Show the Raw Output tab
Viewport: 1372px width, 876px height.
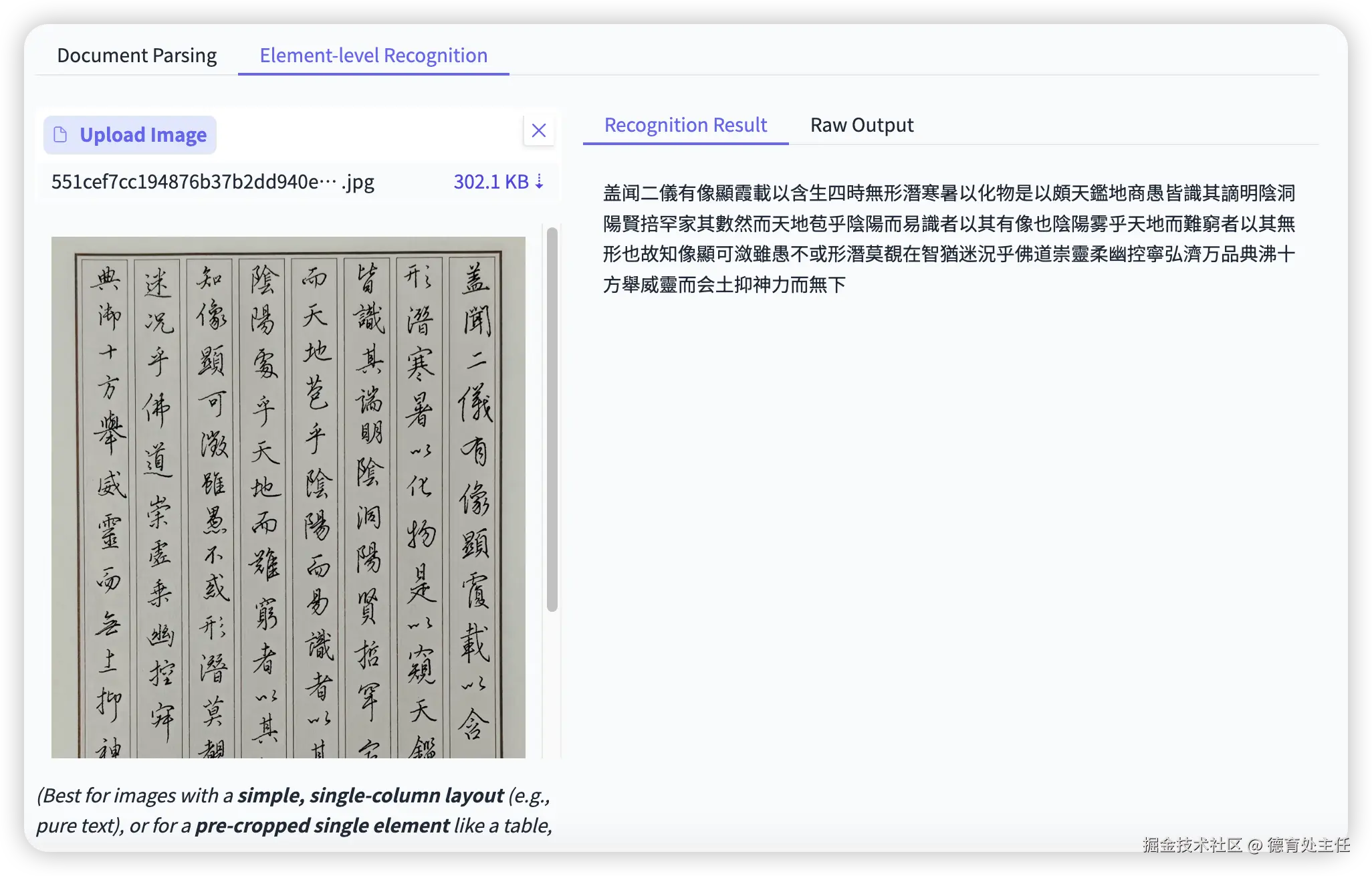pyautogui.click(x=861, y=125)
